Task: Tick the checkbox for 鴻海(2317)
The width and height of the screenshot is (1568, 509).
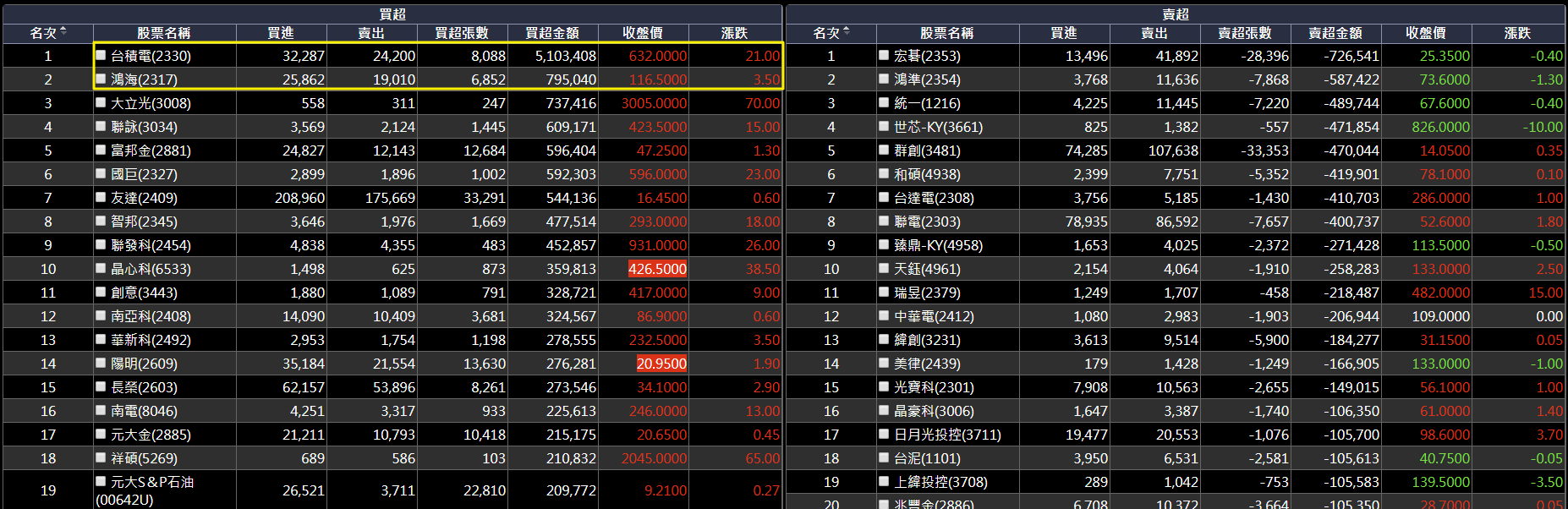Action: click(101, 79)
